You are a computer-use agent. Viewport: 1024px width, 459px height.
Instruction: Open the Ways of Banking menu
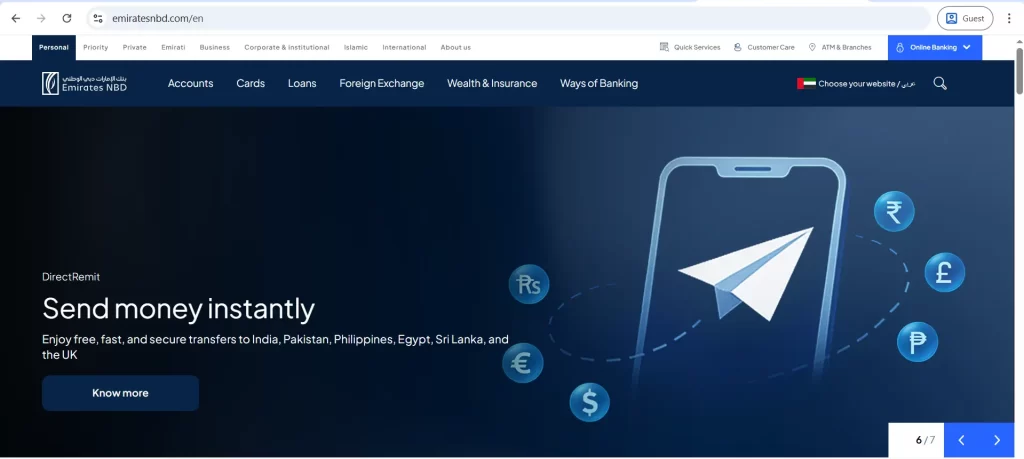coord(599,84)
